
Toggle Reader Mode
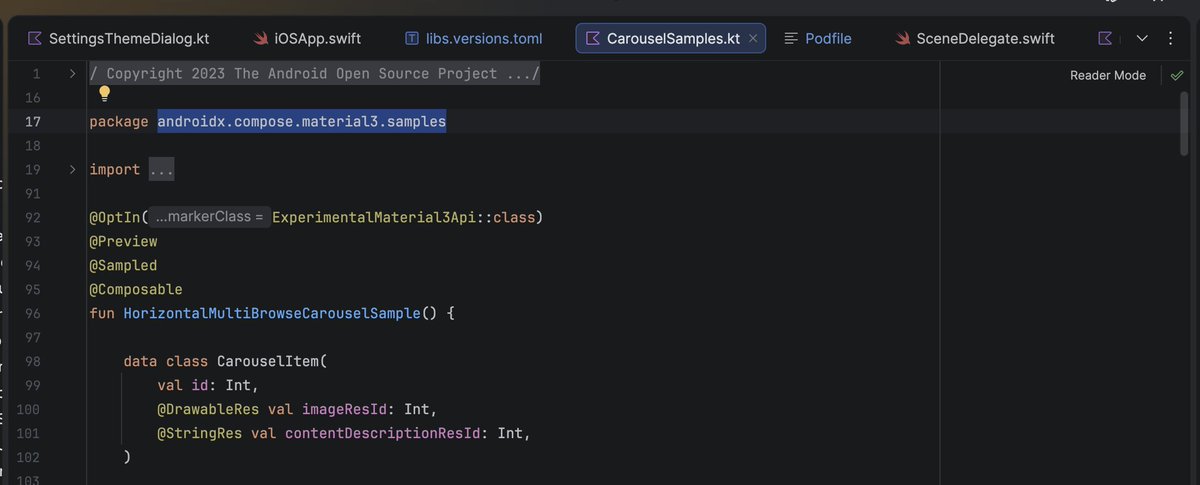coord(1108,75)
